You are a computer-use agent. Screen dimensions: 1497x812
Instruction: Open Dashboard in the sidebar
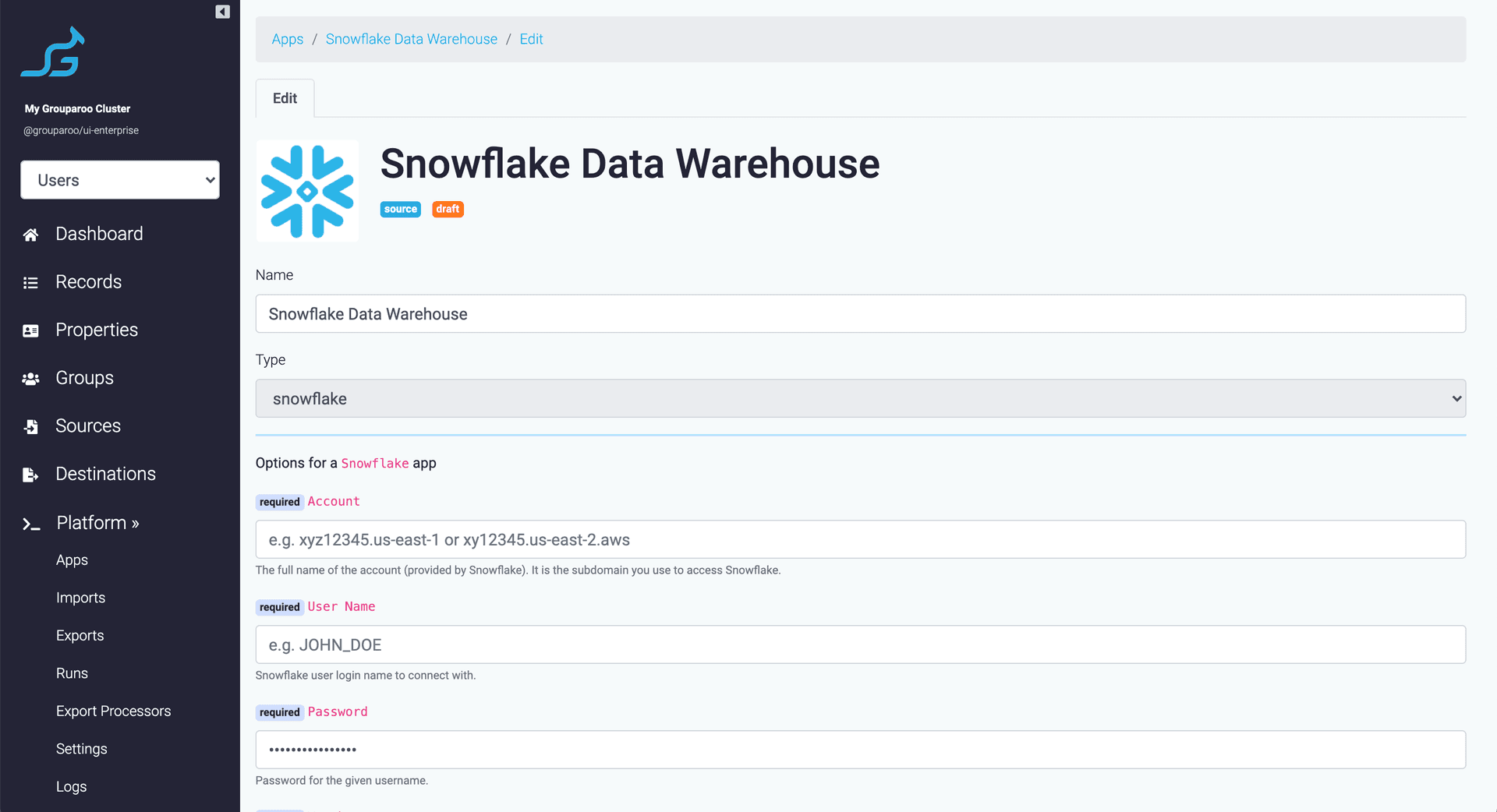[x=99, y=234]
